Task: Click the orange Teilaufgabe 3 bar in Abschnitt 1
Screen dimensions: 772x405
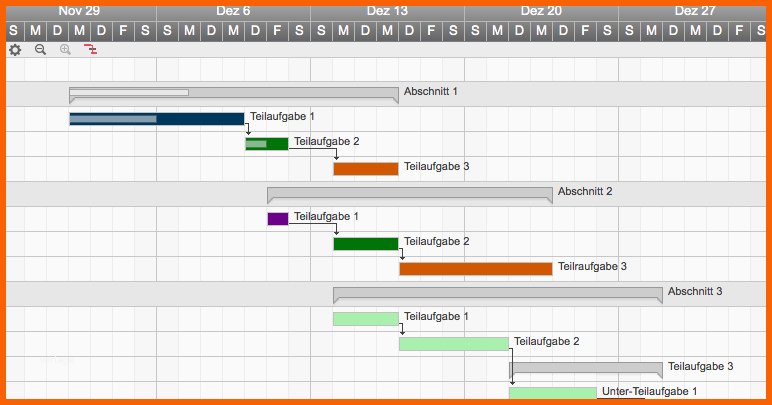Action: (x=365, y=168)
